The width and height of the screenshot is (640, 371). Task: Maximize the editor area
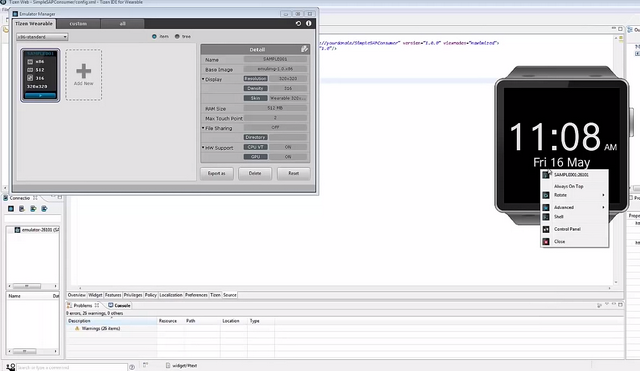620,29
